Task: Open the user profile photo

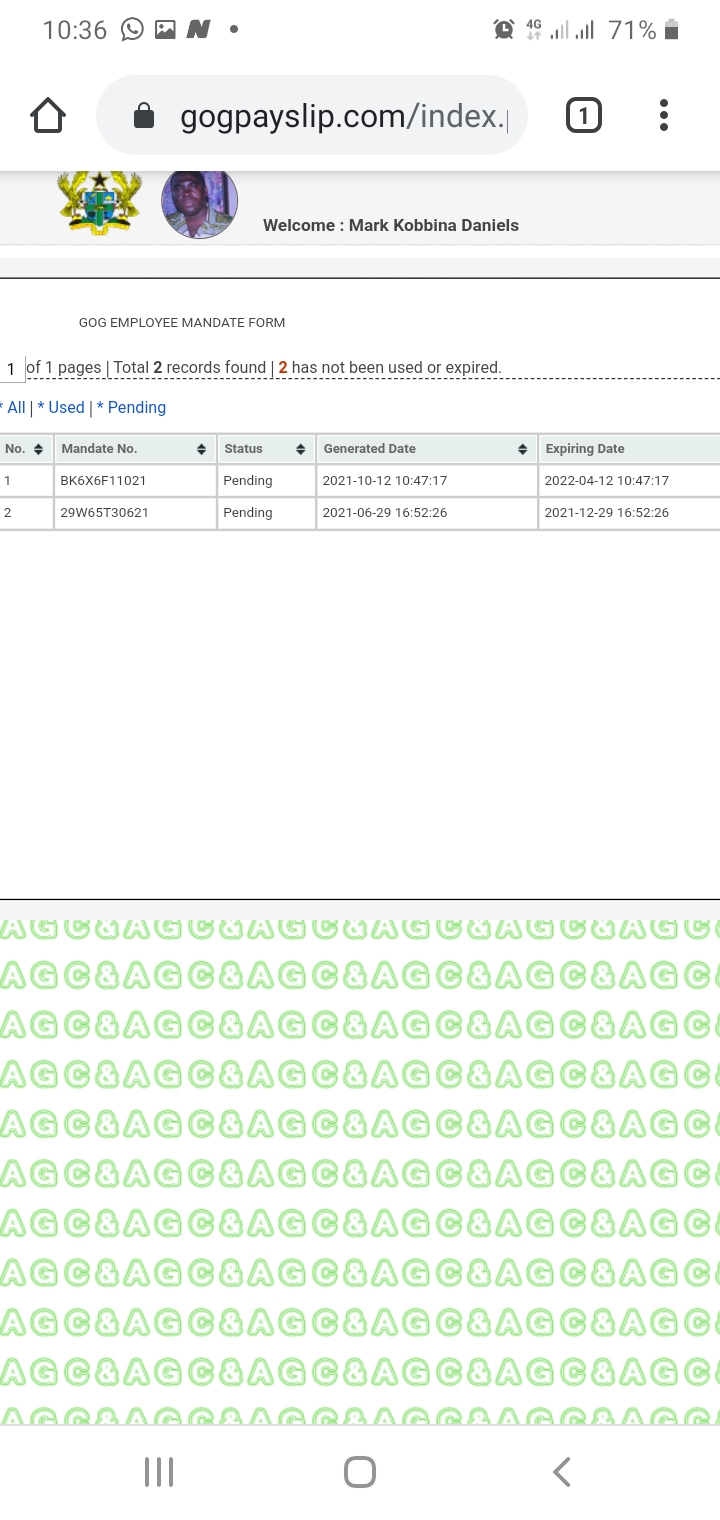Action: tap(199, 204)
